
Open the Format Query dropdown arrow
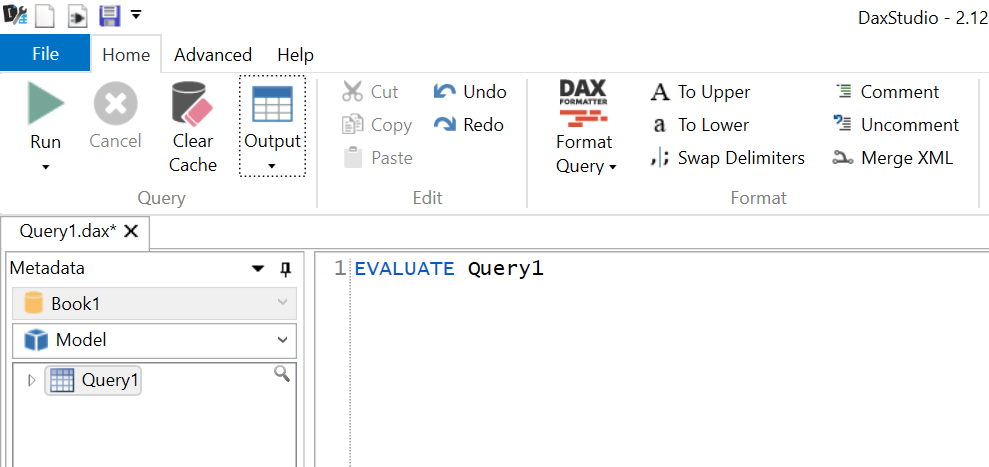612,168
